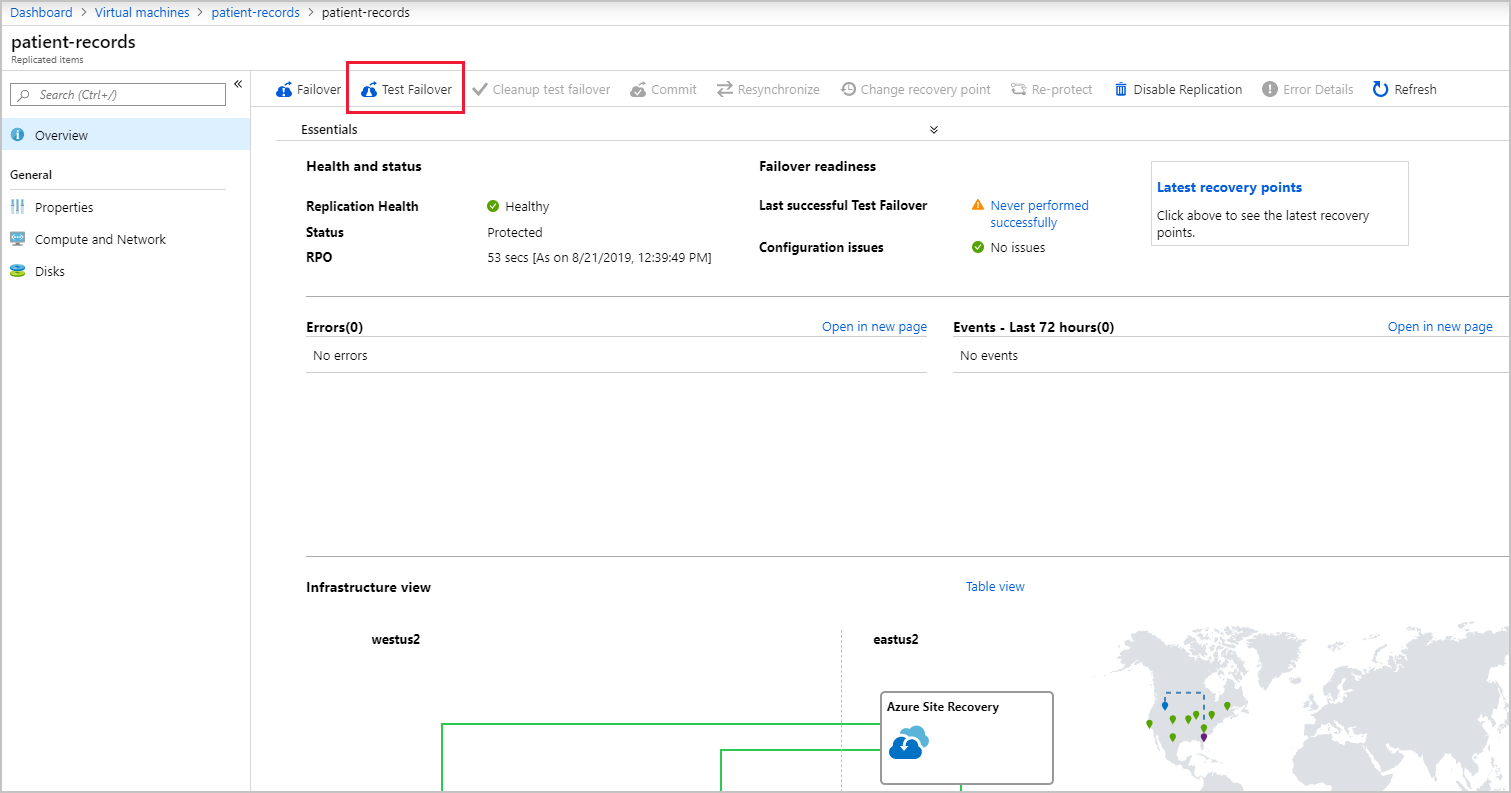Open Virtual machines breadcrumb link
Image resolution: width=1511 pixels, height=793 pixels.
coord(142,13)
